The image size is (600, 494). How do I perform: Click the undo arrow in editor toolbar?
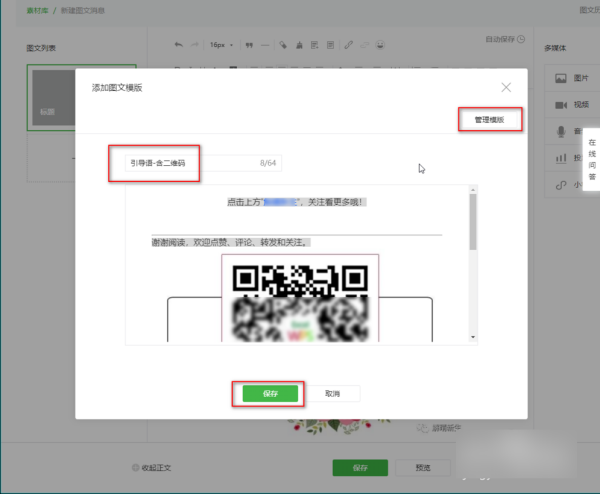click(178, 45)
